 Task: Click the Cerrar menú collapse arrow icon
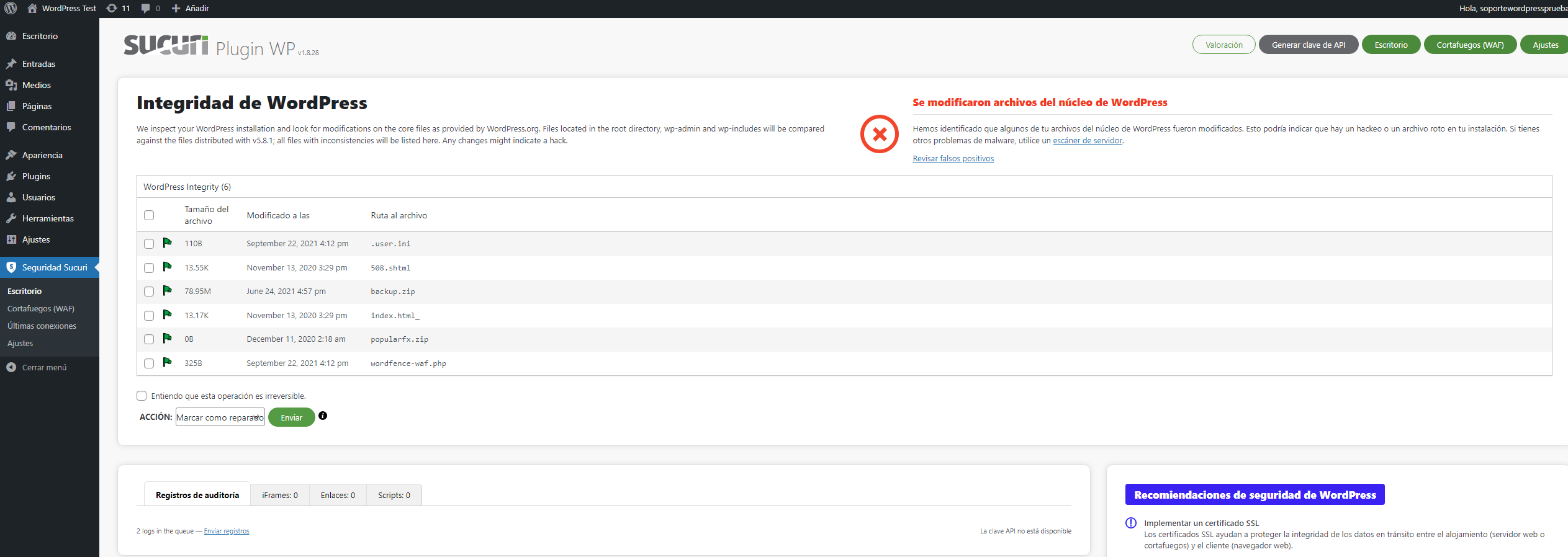point(11,367)
